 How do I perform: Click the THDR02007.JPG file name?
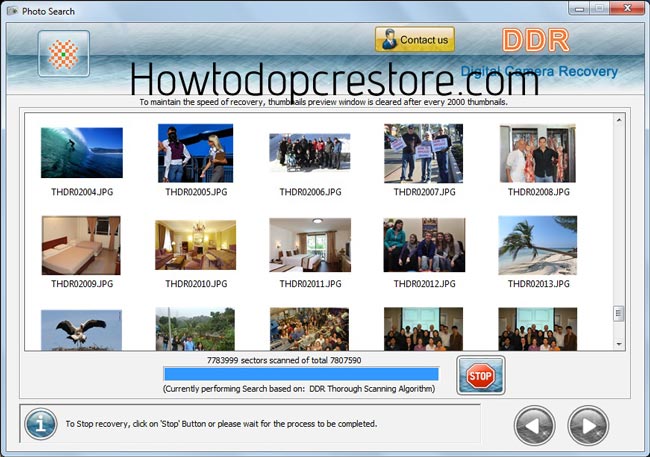click(424, 192)
